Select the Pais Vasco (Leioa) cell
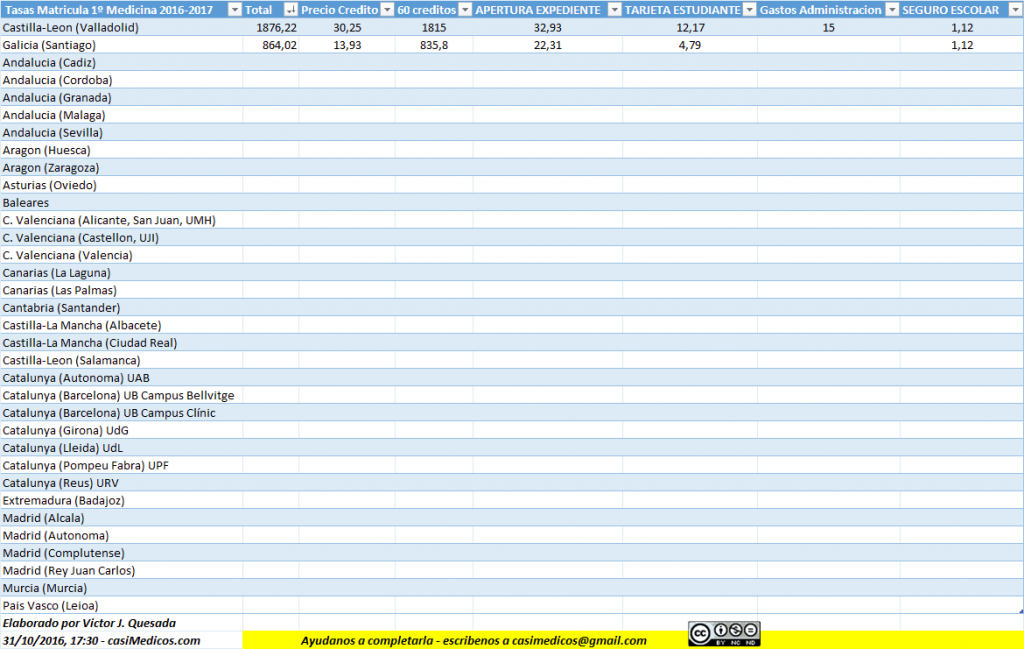Screen dimensions: 1024x649 pos(52,605)
